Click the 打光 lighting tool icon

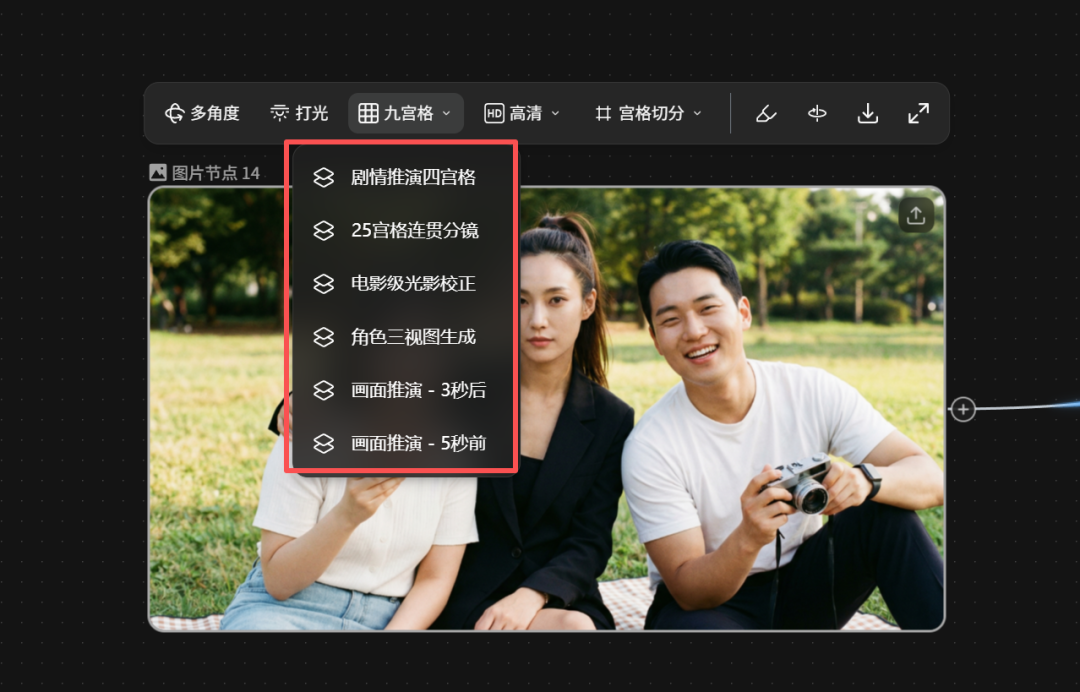281,113
